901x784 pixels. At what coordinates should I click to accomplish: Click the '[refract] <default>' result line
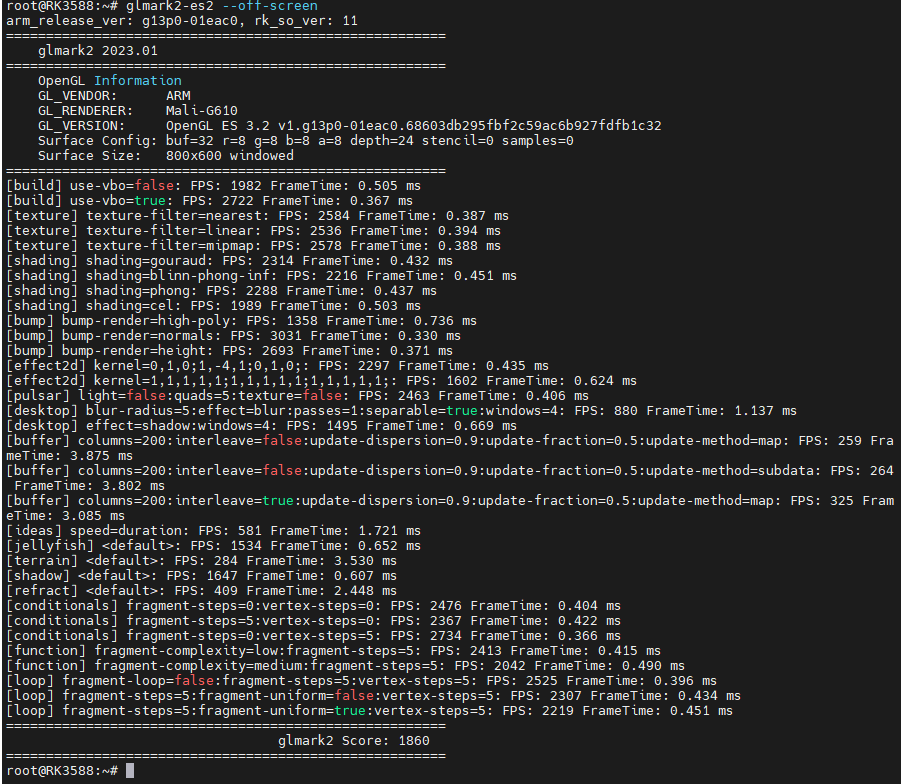202,590
